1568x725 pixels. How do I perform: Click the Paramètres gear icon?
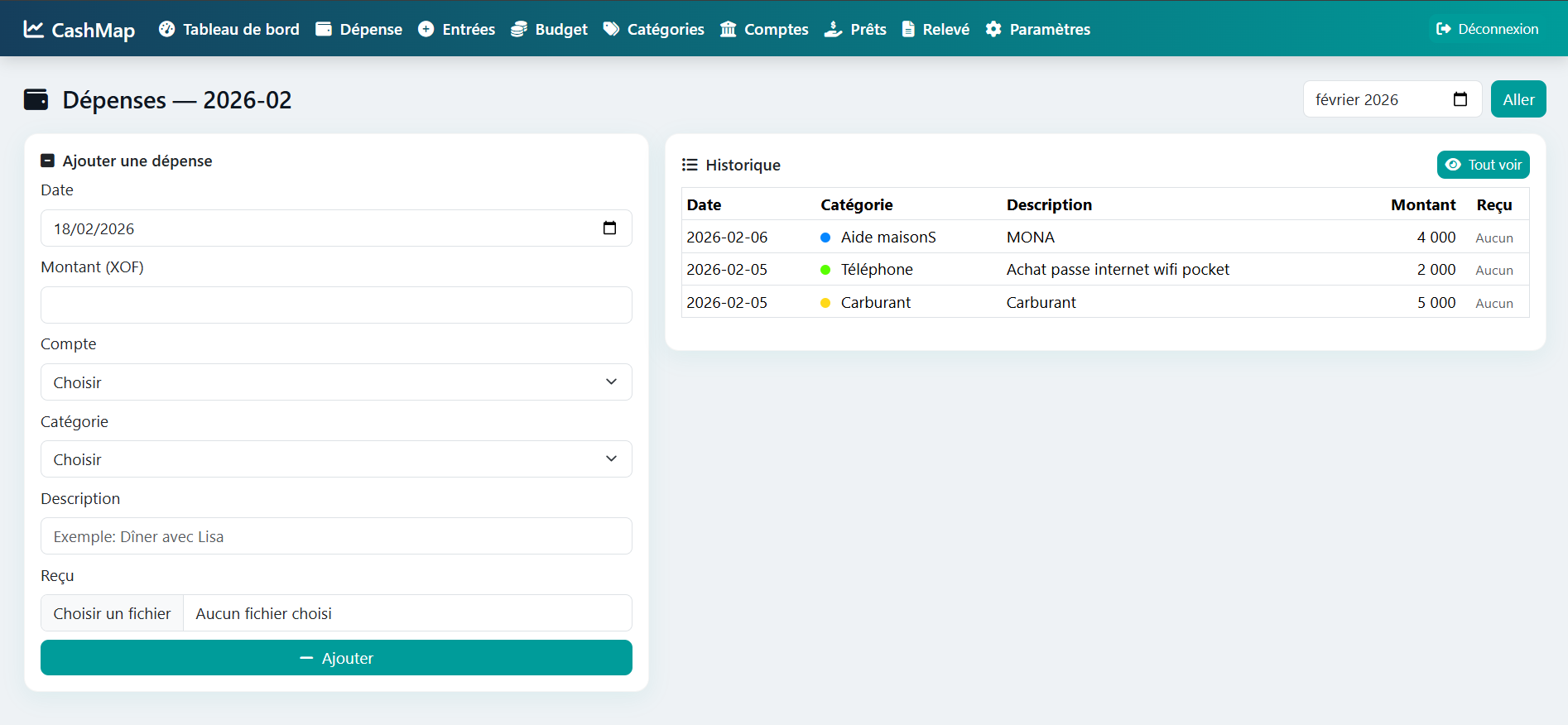point(993,29)
